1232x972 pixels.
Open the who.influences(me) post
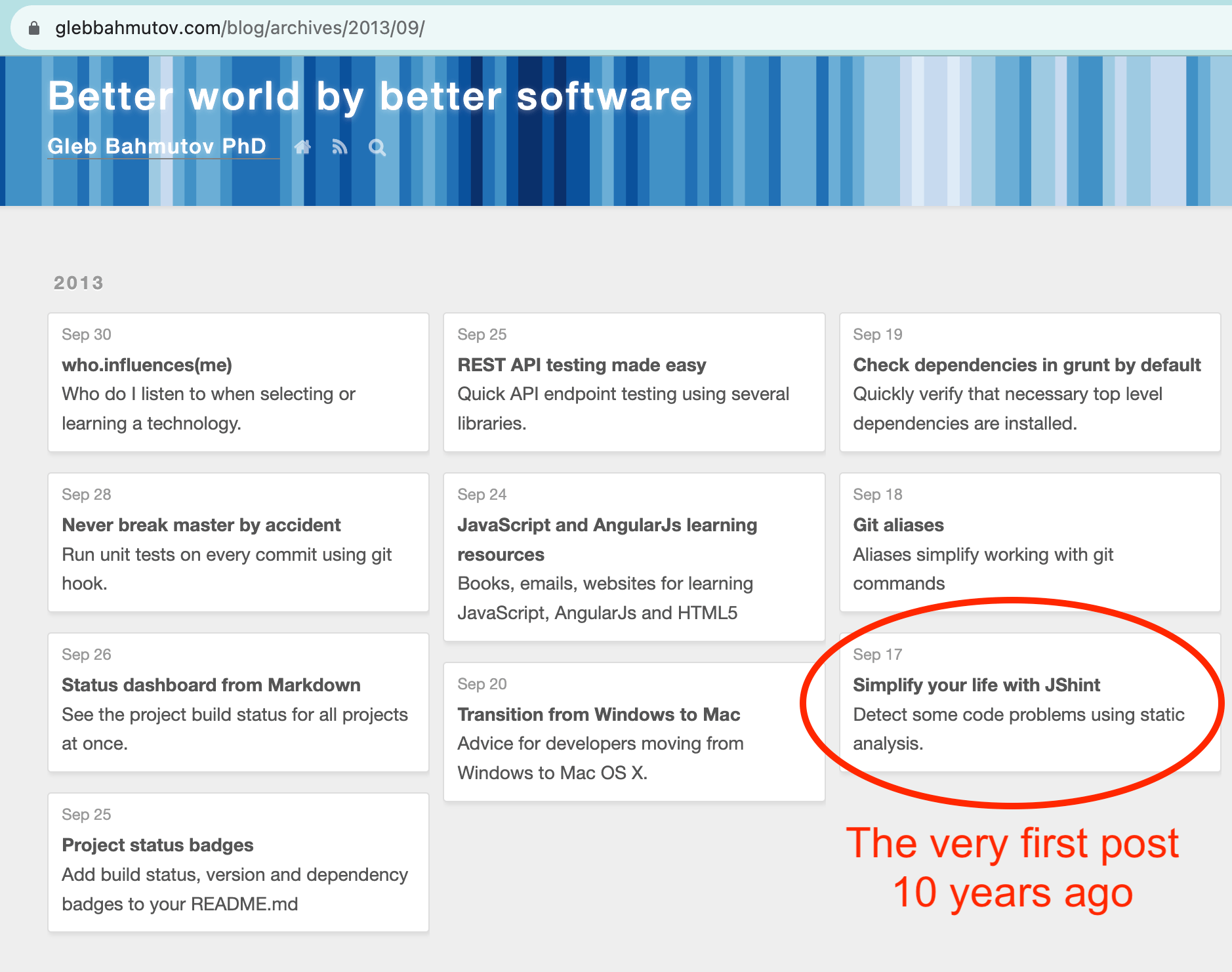coord(147,365)
